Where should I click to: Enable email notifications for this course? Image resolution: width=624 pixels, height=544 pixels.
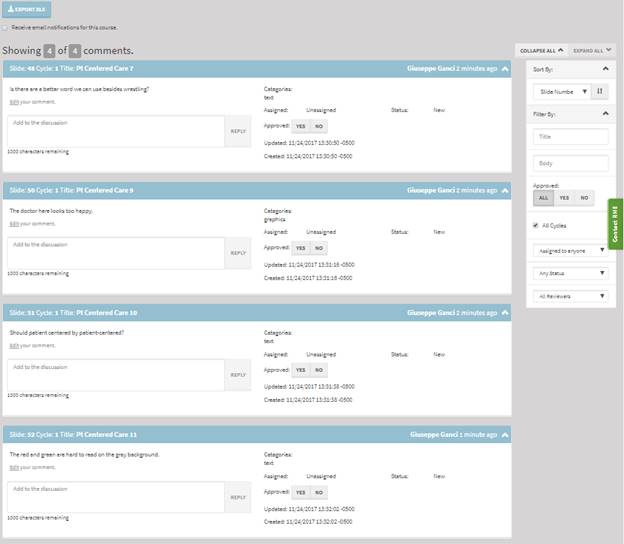4,28
